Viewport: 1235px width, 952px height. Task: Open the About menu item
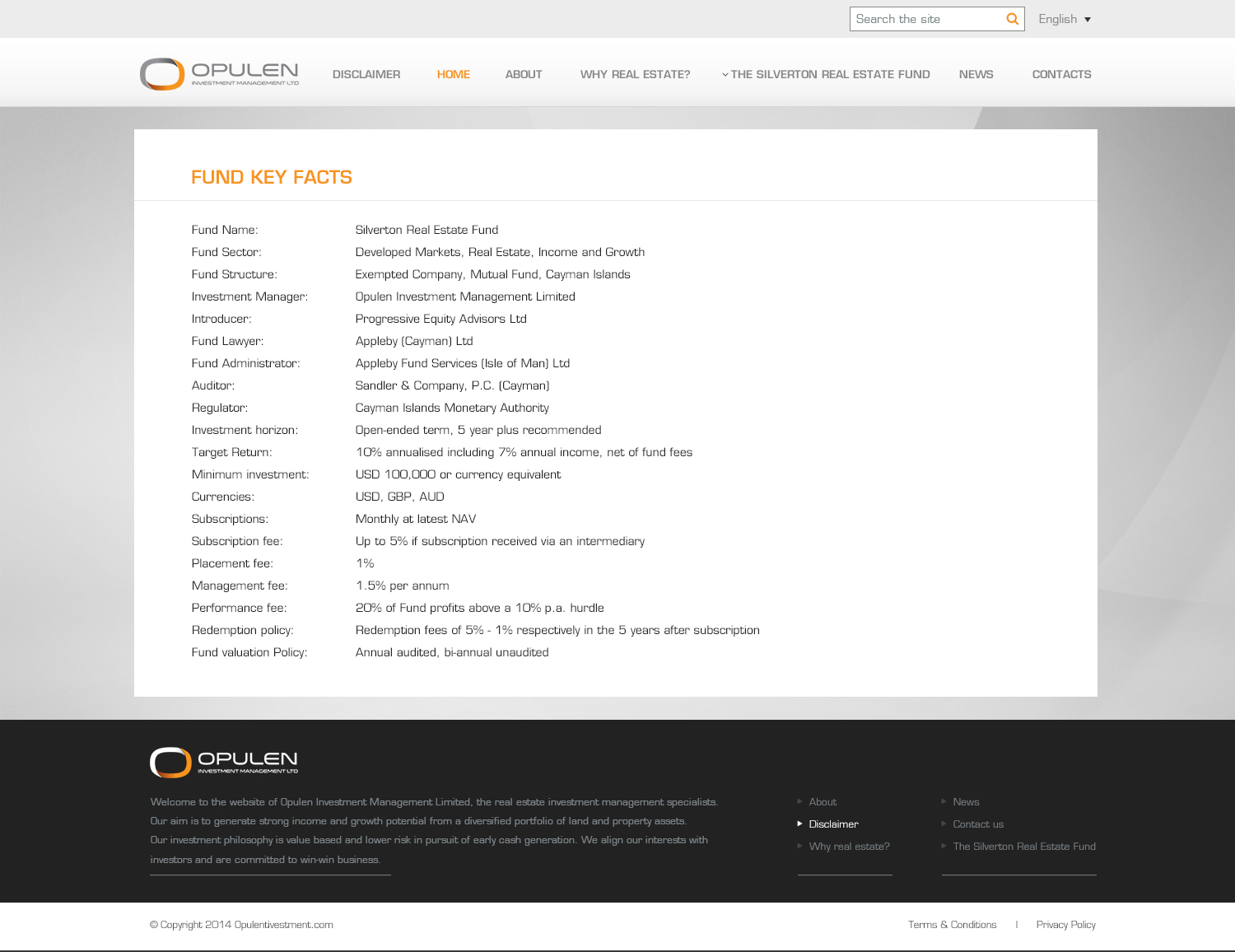pos(524,74)
